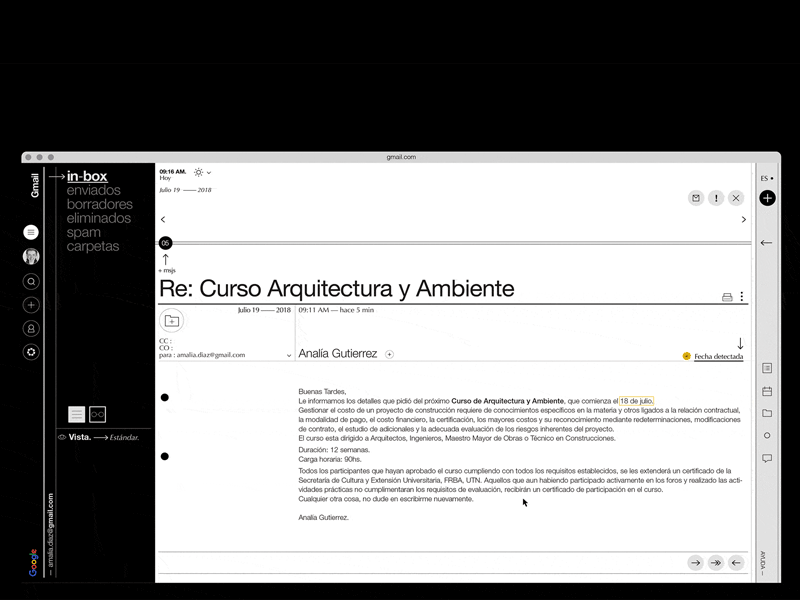Open the eliminados folder
This screenshot has width=800, height=600.
(x=98, y=218)
